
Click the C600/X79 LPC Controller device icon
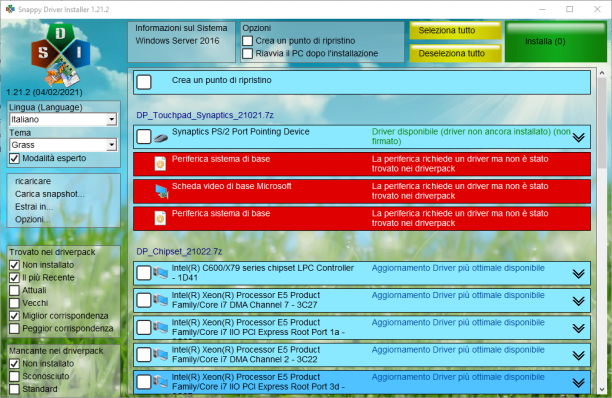[x=160, y=272]
